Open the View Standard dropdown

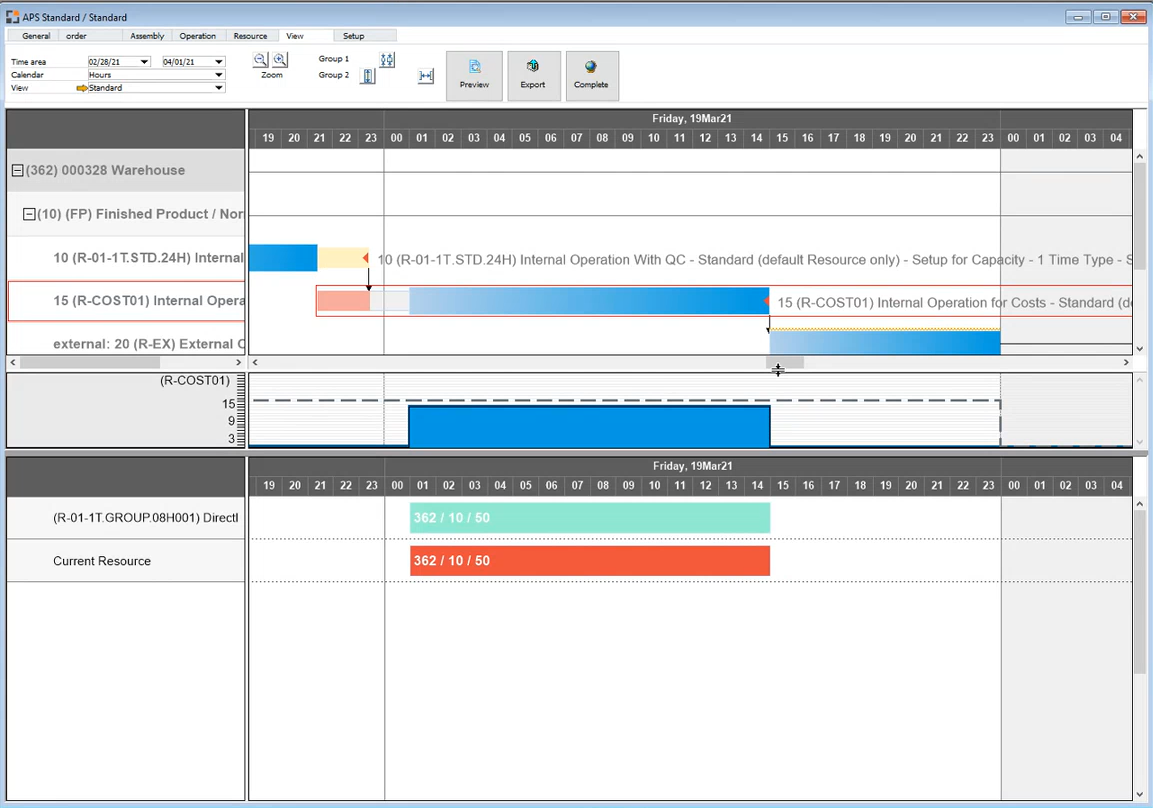point(220,87)
